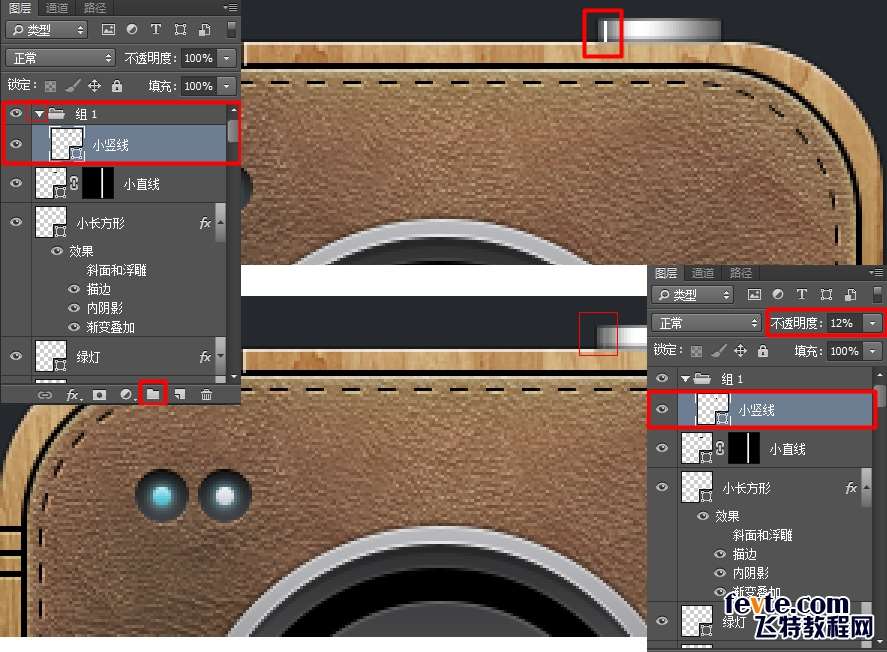Viewport: 887px width, 652px height.
Task: Lock image pixels in 100%-opacity Layers panel
Action: pos(72,86)
